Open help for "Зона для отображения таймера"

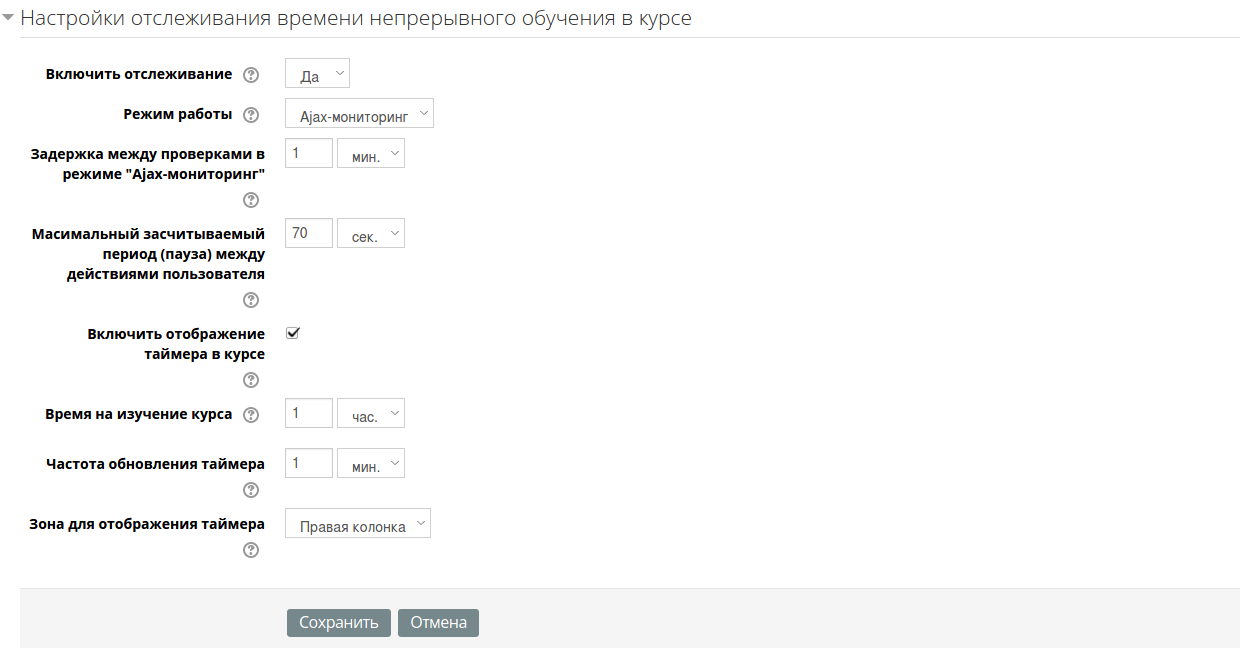click(251, 550)
